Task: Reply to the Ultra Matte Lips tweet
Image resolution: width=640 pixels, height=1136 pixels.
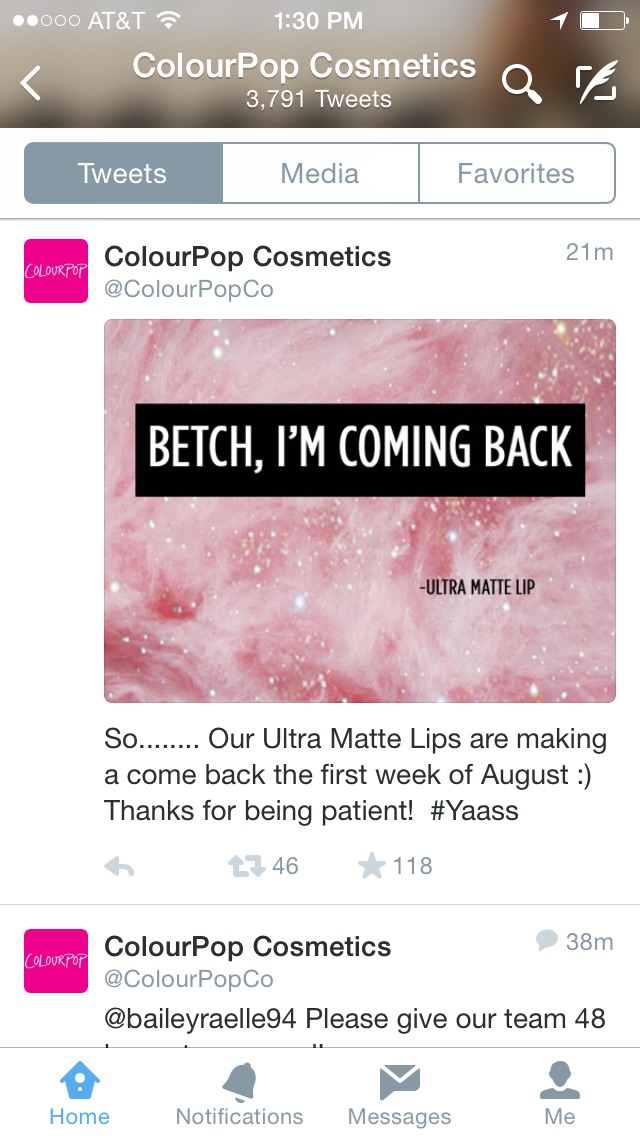Action: pyautogui.click(x=119, y=866)
